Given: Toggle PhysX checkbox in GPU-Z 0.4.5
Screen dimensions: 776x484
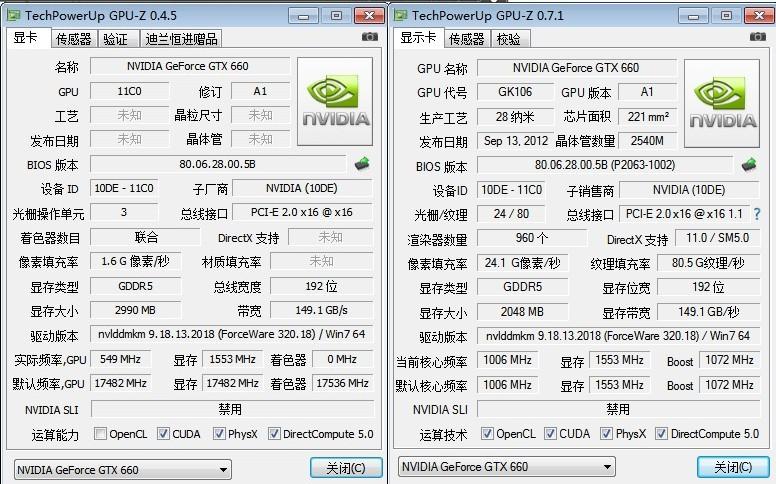Looking at the screenshot, I should (219, 434).
